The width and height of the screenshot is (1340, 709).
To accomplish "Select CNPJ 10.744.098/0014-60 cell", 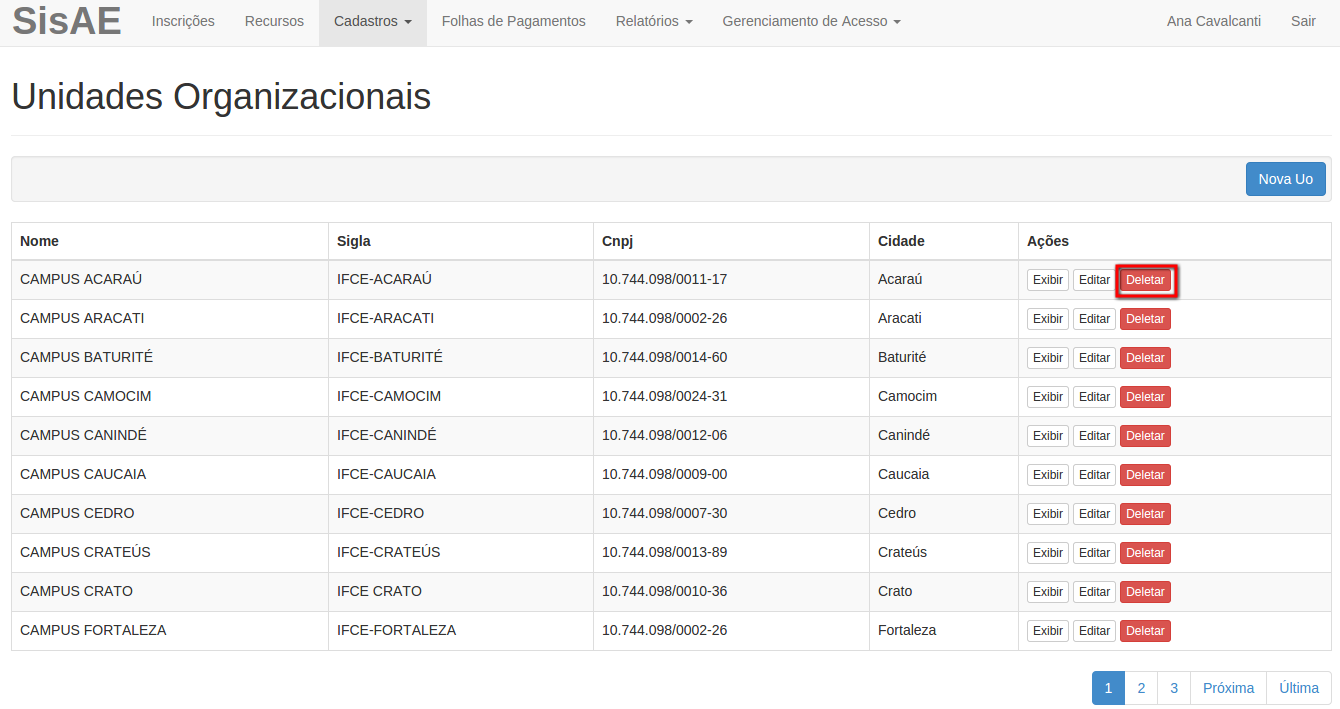I will coord(731,358).
